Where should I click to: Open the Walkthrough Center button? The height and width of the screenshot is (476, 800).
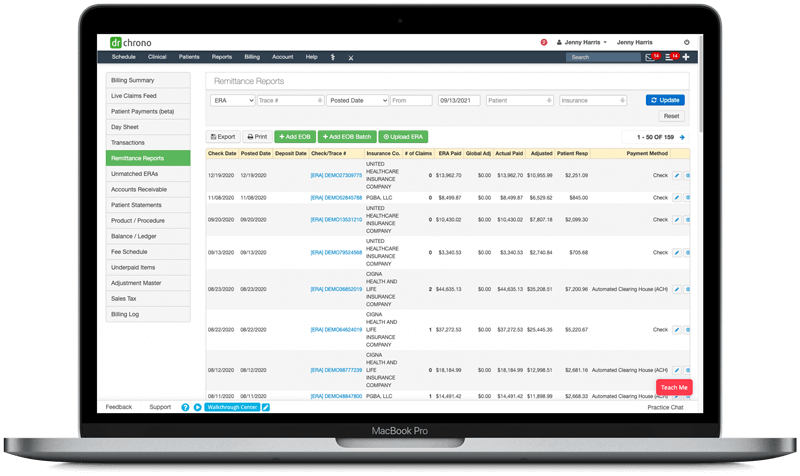[x=232, y=407]
